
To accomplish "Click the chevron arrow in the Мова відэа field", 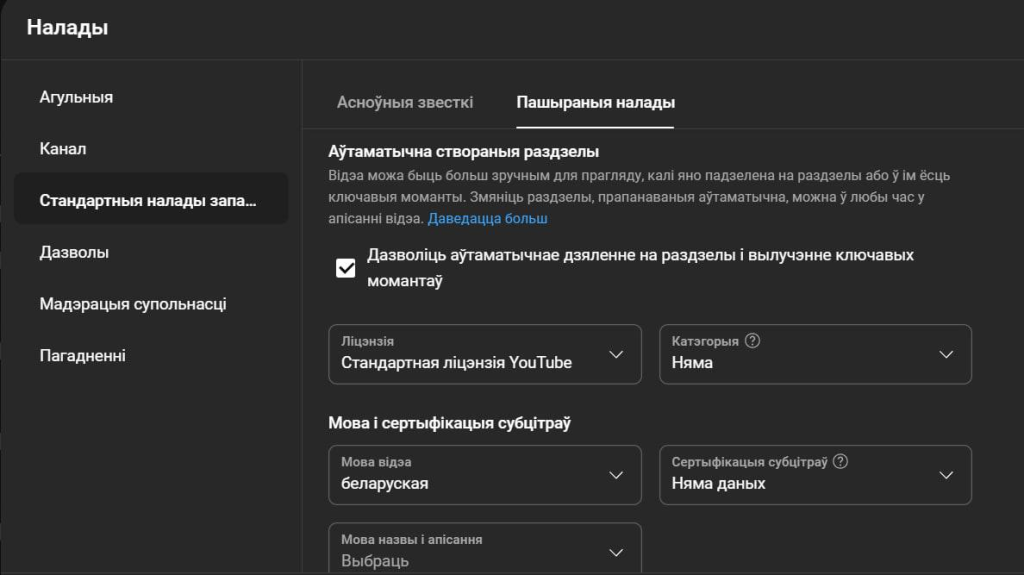I will 616,475.
